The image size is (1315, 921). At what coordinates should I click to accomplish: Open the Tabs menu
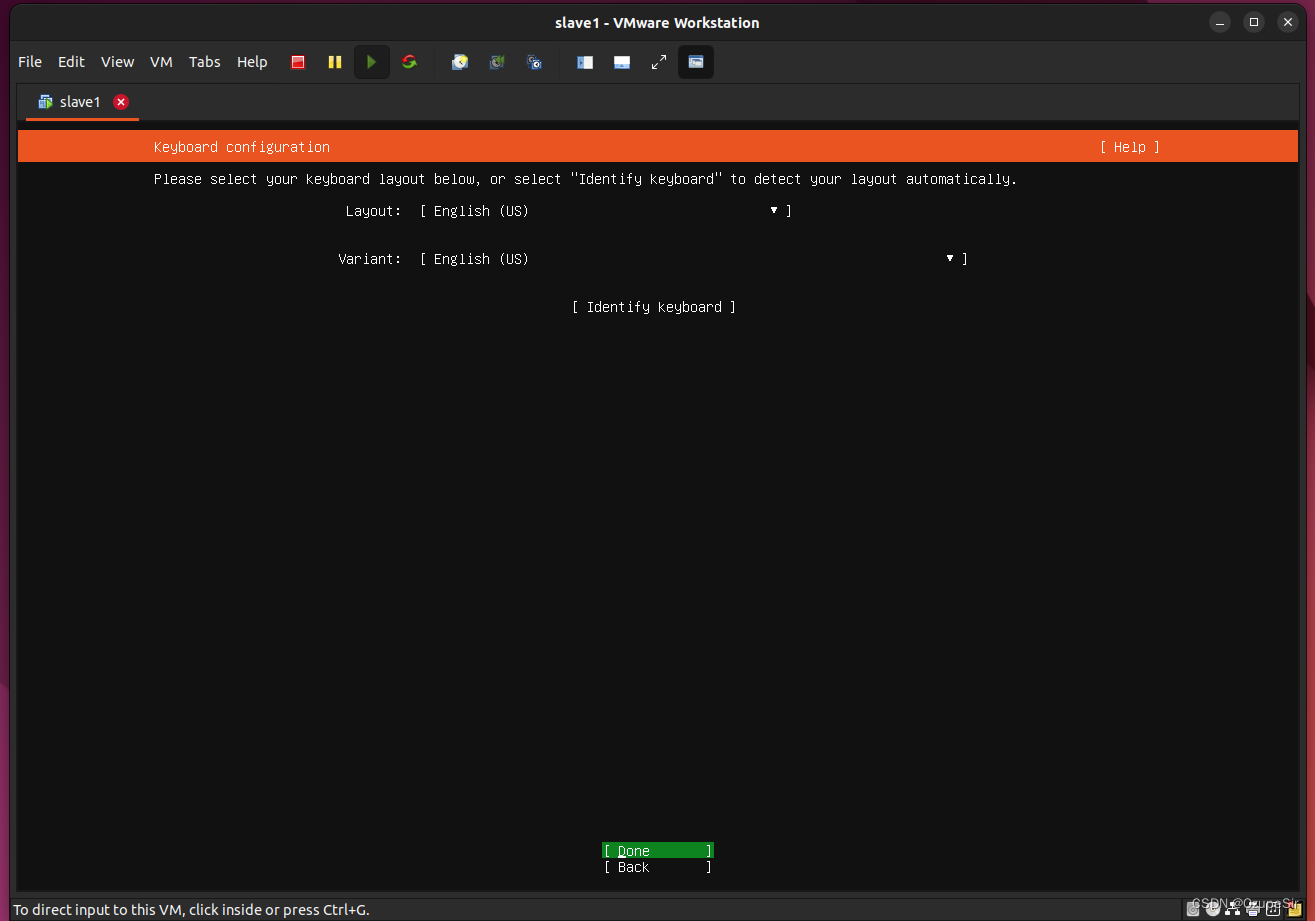point(205,62)
